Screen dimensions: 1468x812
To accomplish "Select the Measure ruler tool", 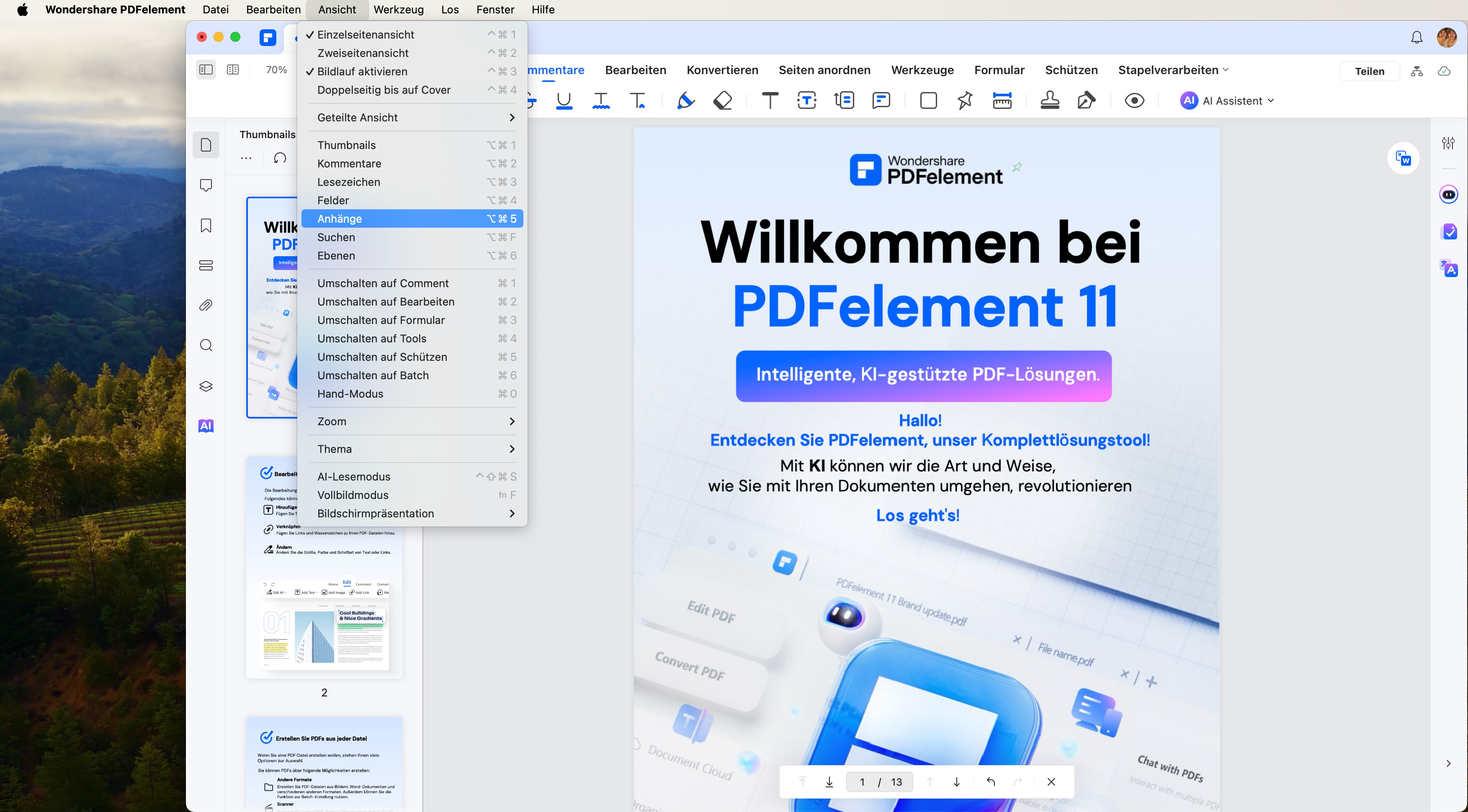I will [x=1002, y=100].
